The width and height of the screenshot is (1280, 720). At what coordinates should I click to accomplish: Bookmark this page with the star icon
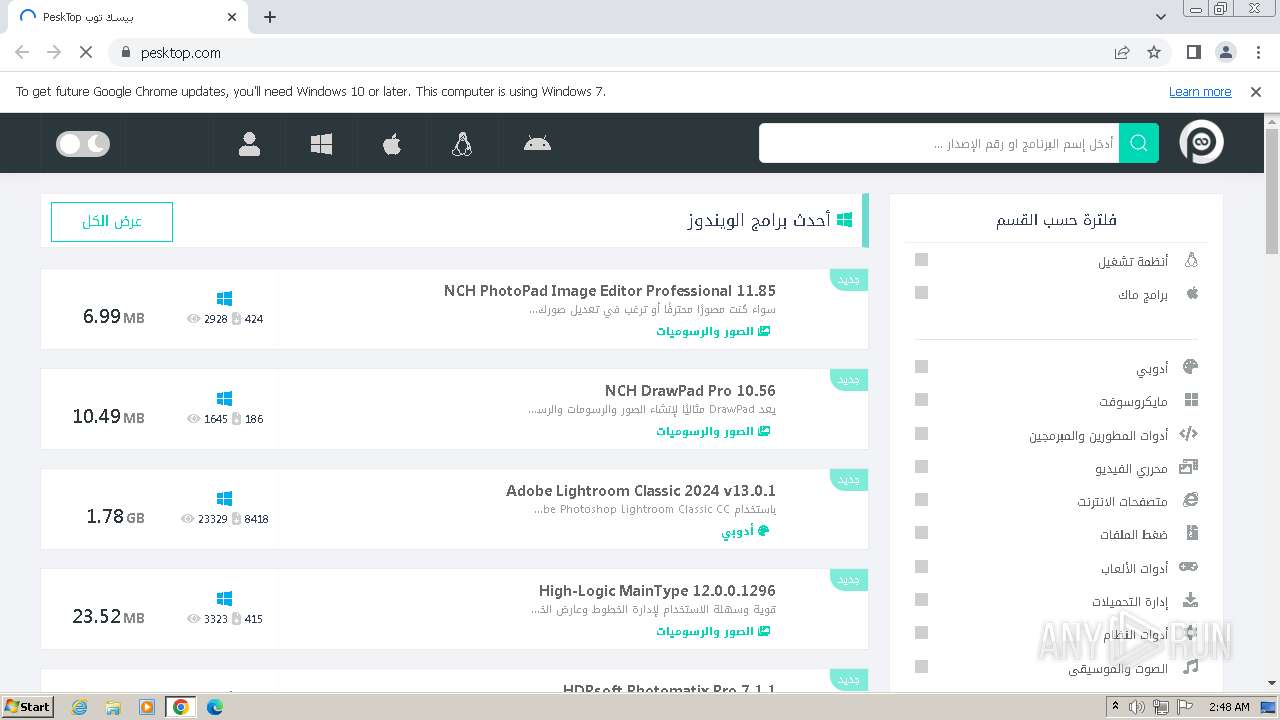click(1154, 52)
